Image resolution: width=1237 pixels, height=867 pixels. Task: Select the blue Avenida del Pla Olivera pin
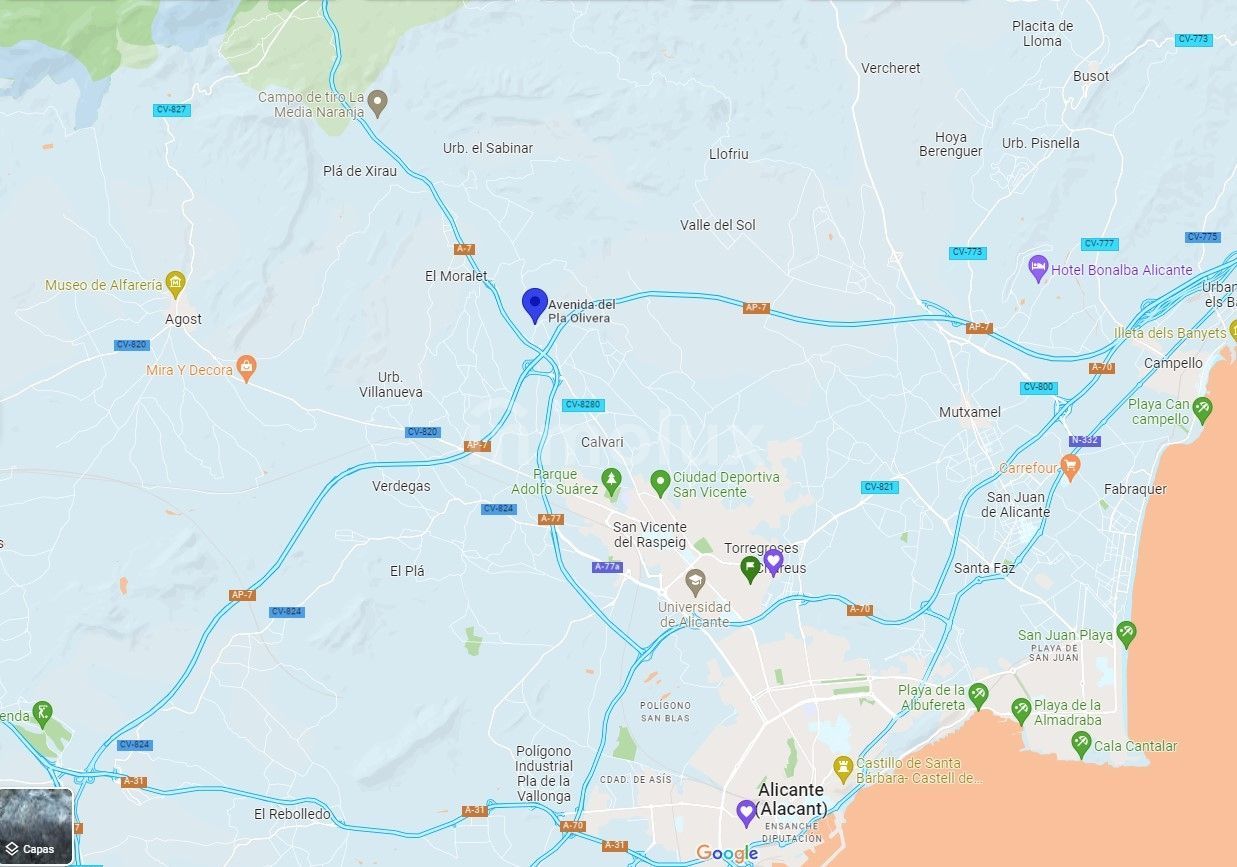coord(535,305)
